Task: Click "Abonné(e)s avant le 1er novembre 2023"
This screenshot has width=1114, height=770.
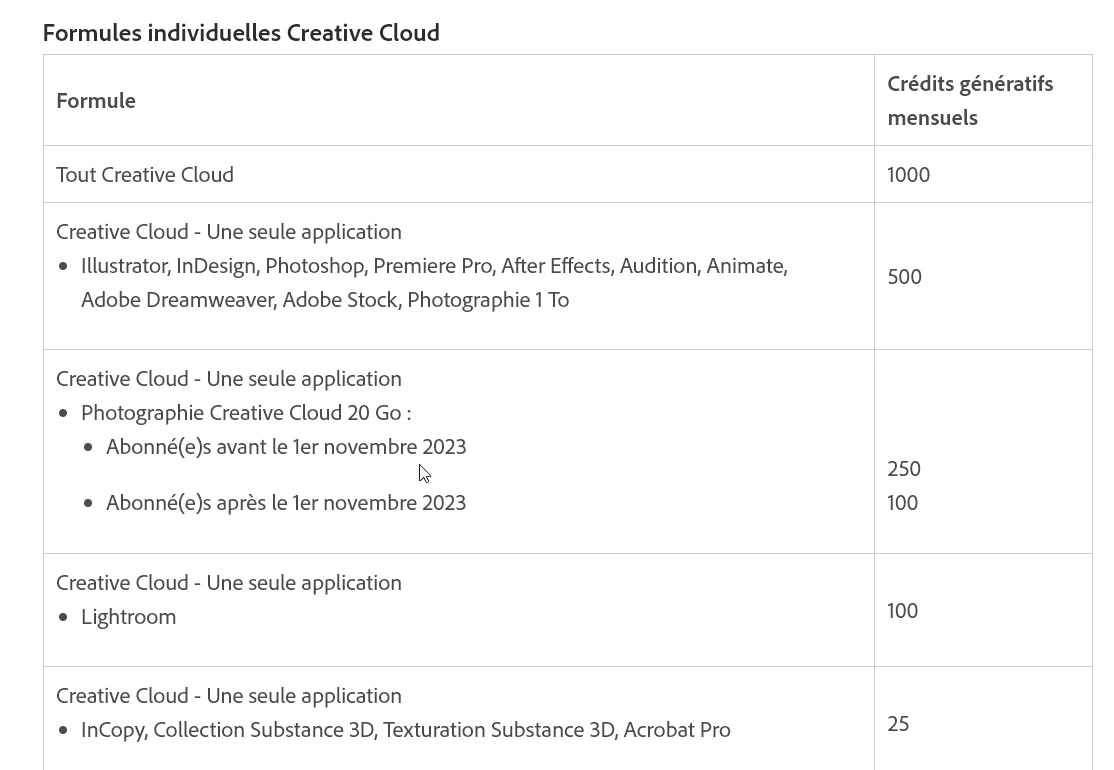Action: pyautogui.click(x=286, y=447)
